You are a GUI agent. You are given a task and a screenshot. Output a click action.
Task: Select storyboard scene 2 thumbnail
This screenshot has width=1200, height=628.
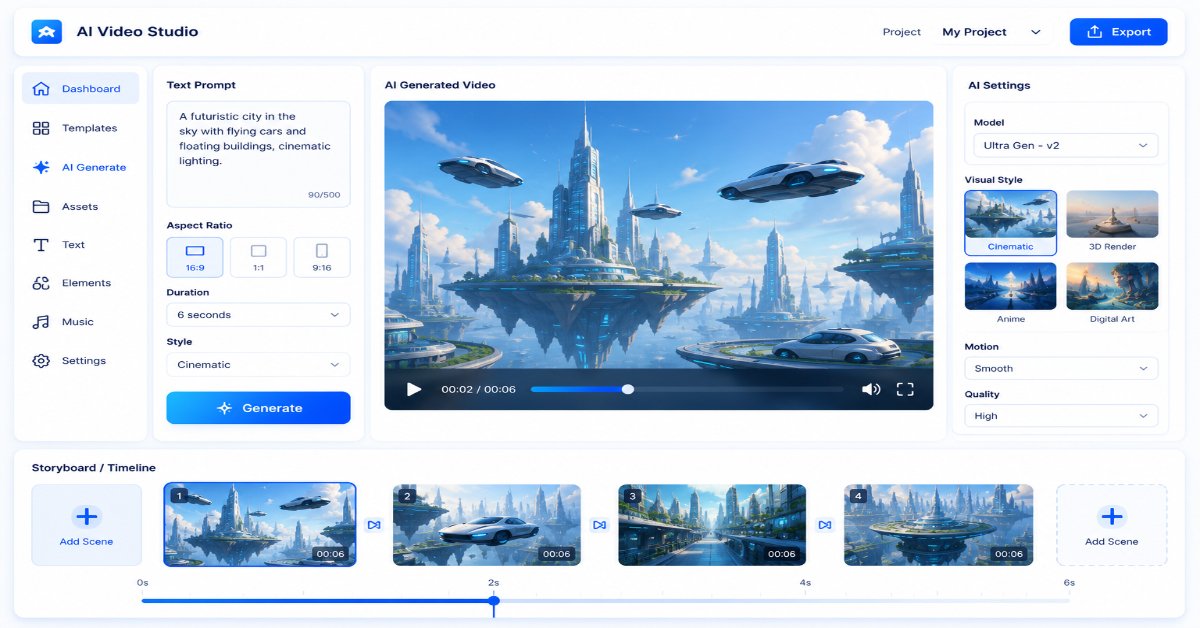point(487,525)
